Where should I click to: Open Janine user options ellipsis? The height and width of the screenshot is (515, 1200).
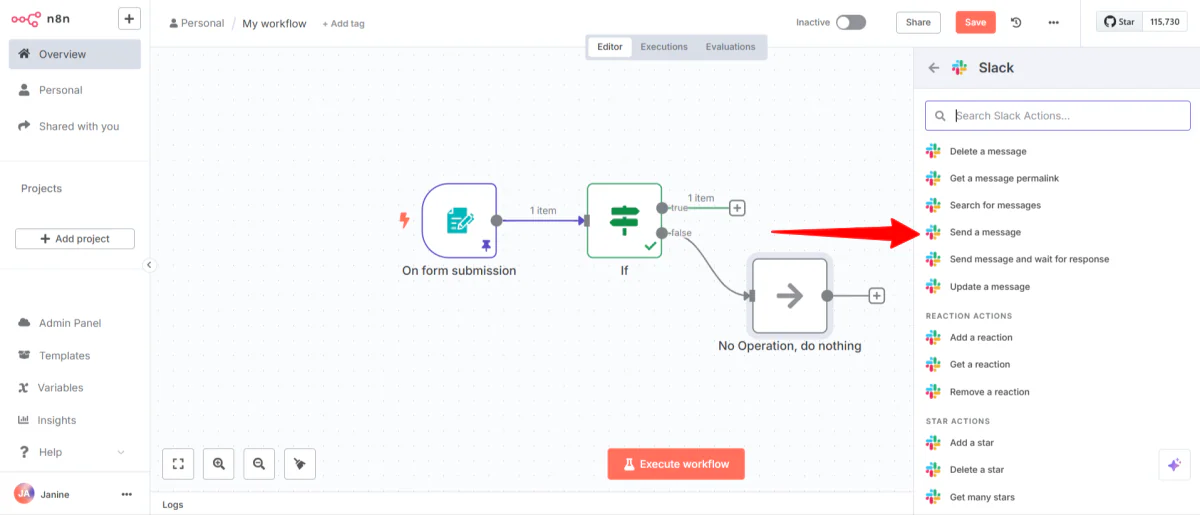[x=127, y=494]
